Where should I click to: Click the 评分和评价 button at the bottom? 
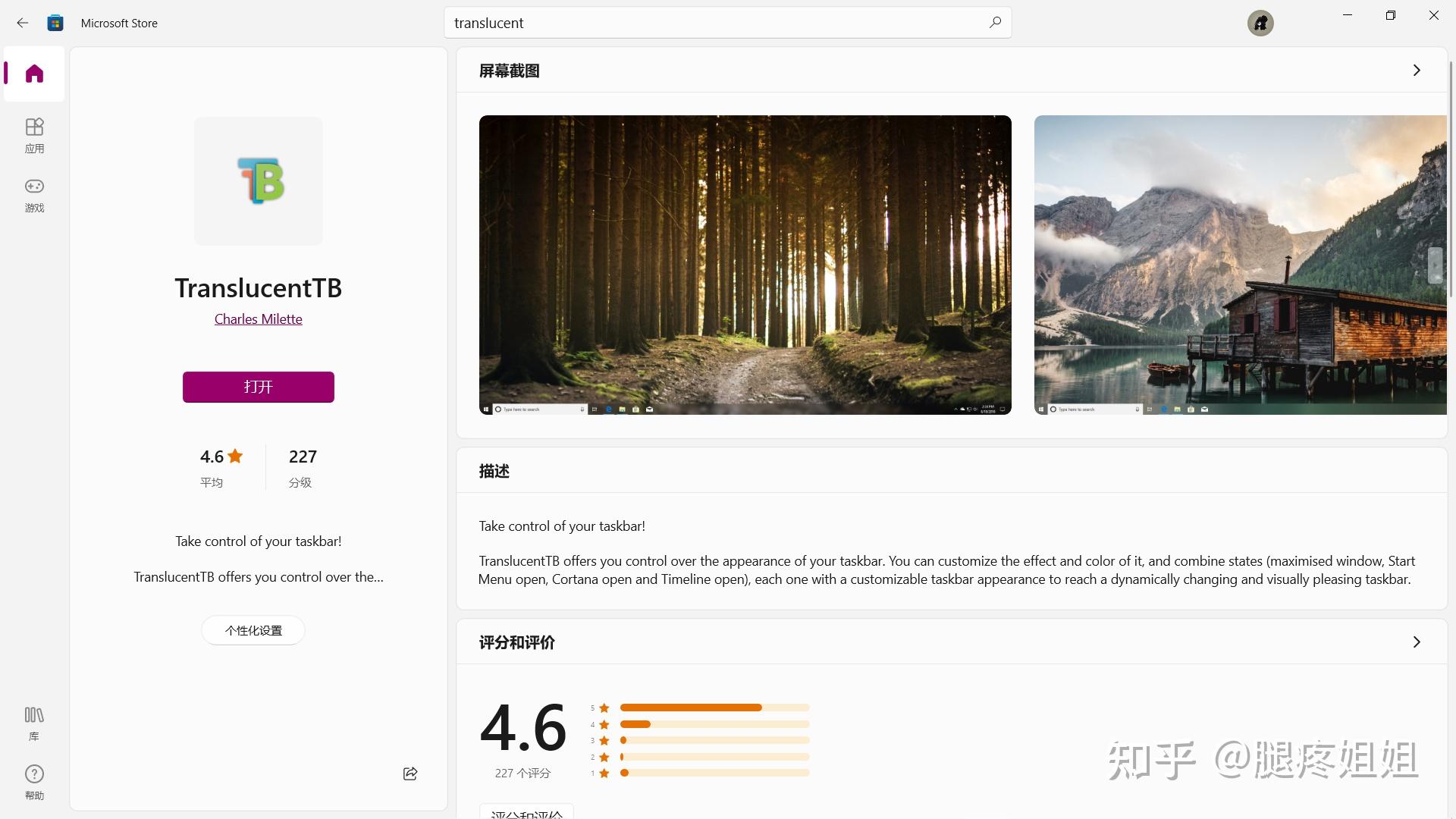pyautogui.click(x=526, y=813)
